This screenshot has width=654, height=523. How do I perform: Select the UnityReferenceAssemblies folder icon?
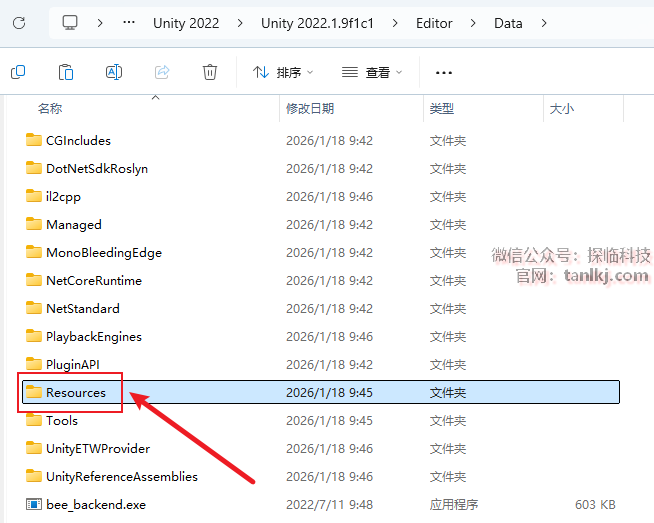[x=33, y=476]
